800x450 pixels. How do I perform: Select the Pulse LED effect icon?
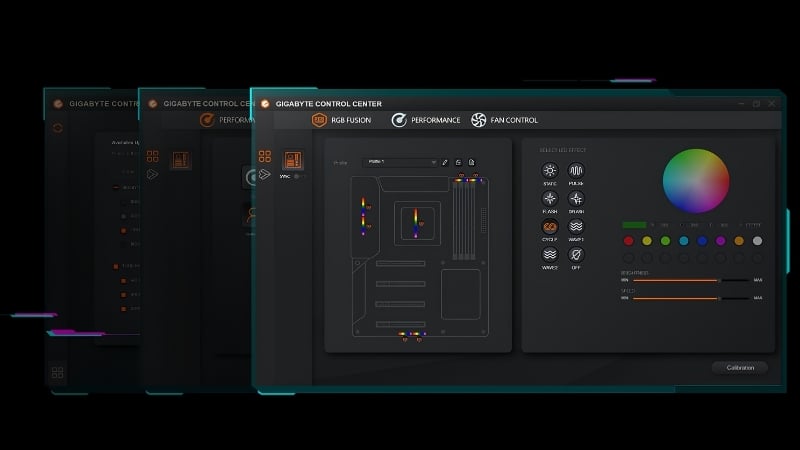pos(576,170)
